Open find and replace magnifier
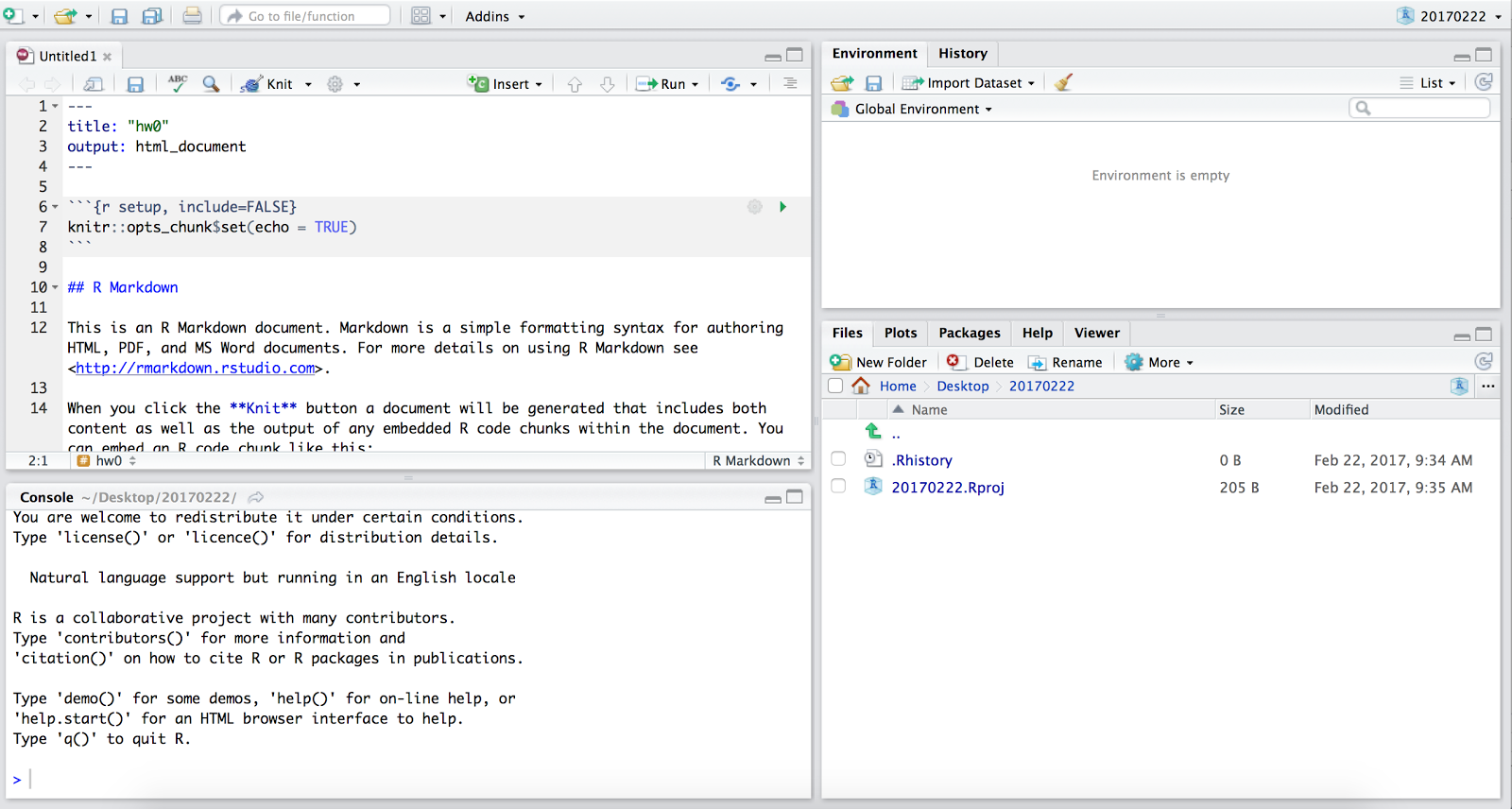The image size is (1512, 809). (x=211, y=84)
